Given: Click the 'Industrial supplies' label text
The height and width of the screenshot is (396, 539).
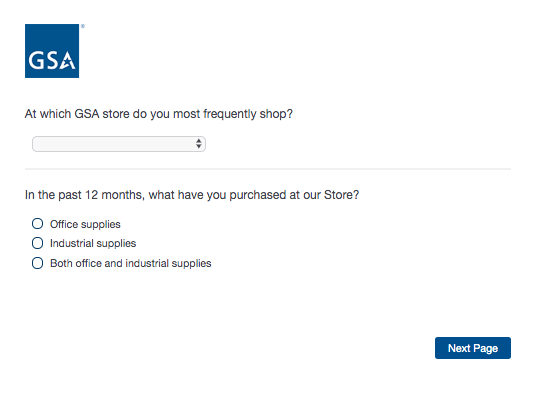Looking at the screenshot, I should click(93, 244).
